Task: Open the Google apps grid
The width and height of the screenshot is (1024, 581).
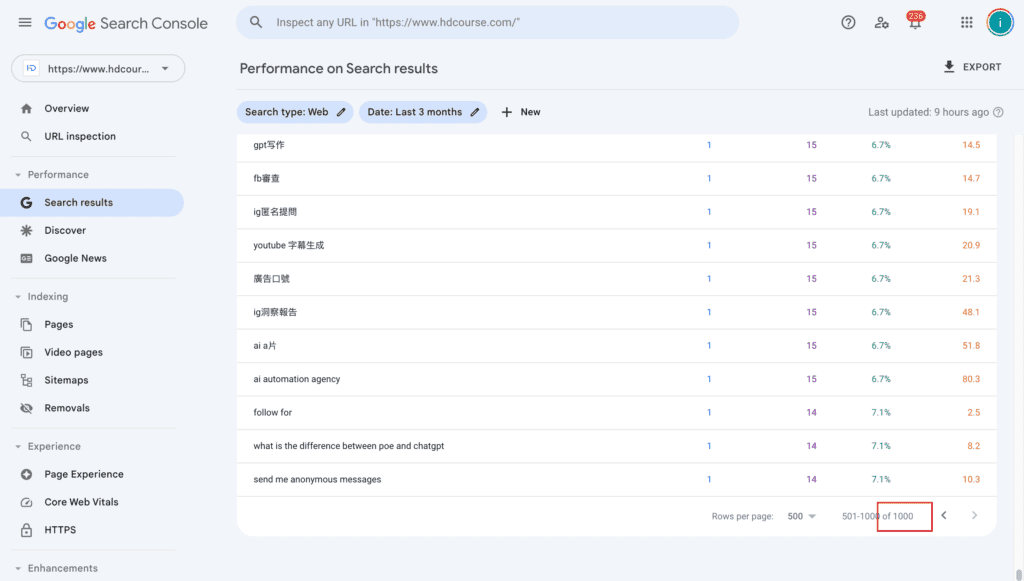Action: coord(966,23)
